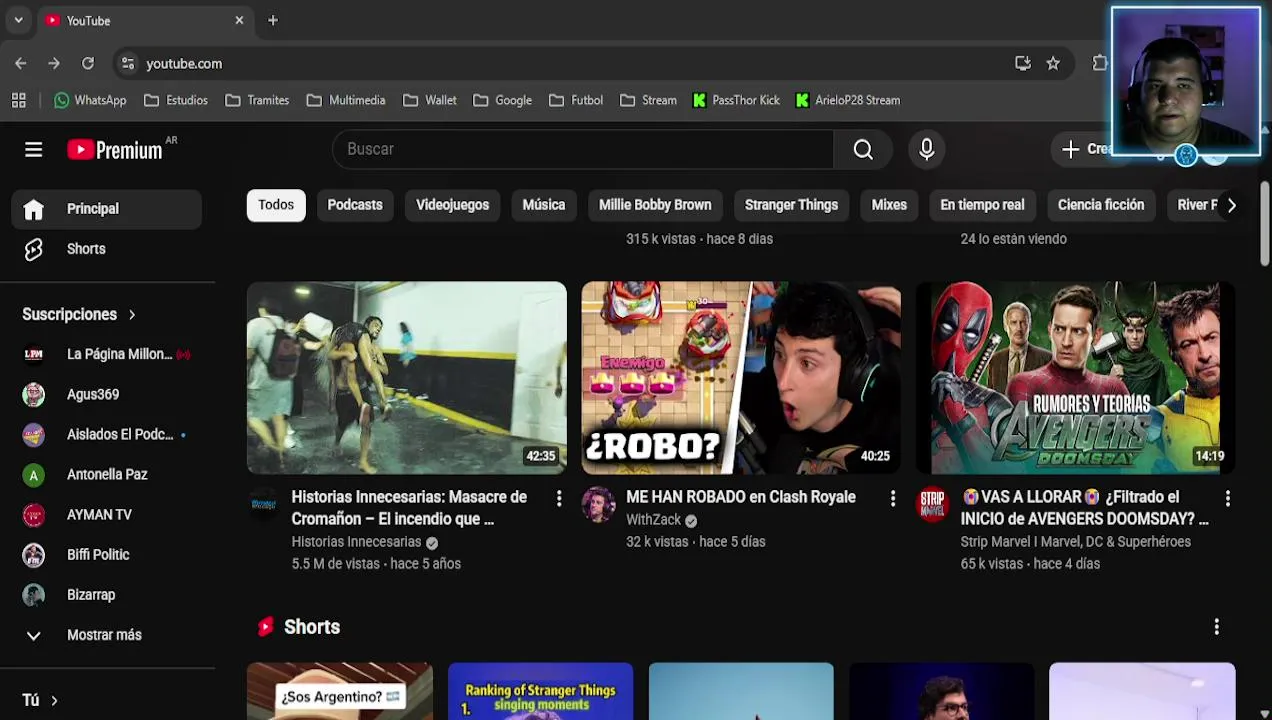Click WithZack channel avatar
Image resolution: width=1272 pixels, height=720 pixels.
pos(598,504)
